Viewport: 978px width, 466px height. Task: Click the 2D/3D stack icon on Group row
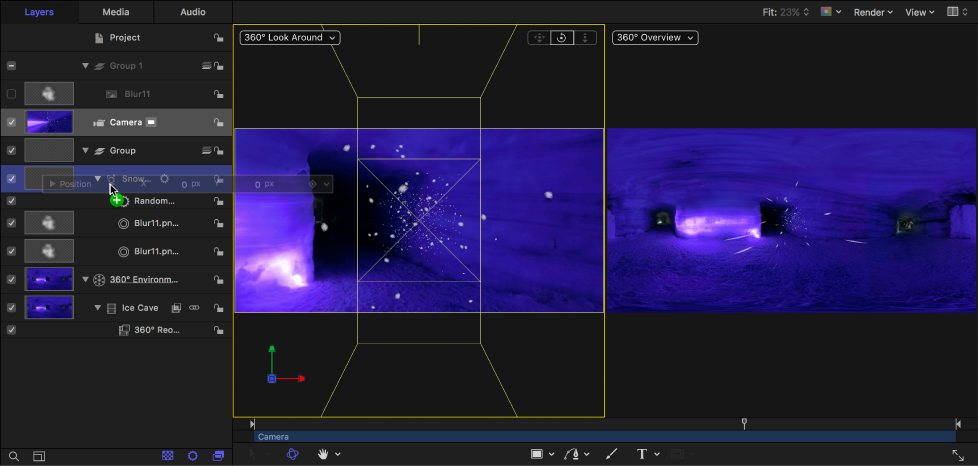(206, 150)
